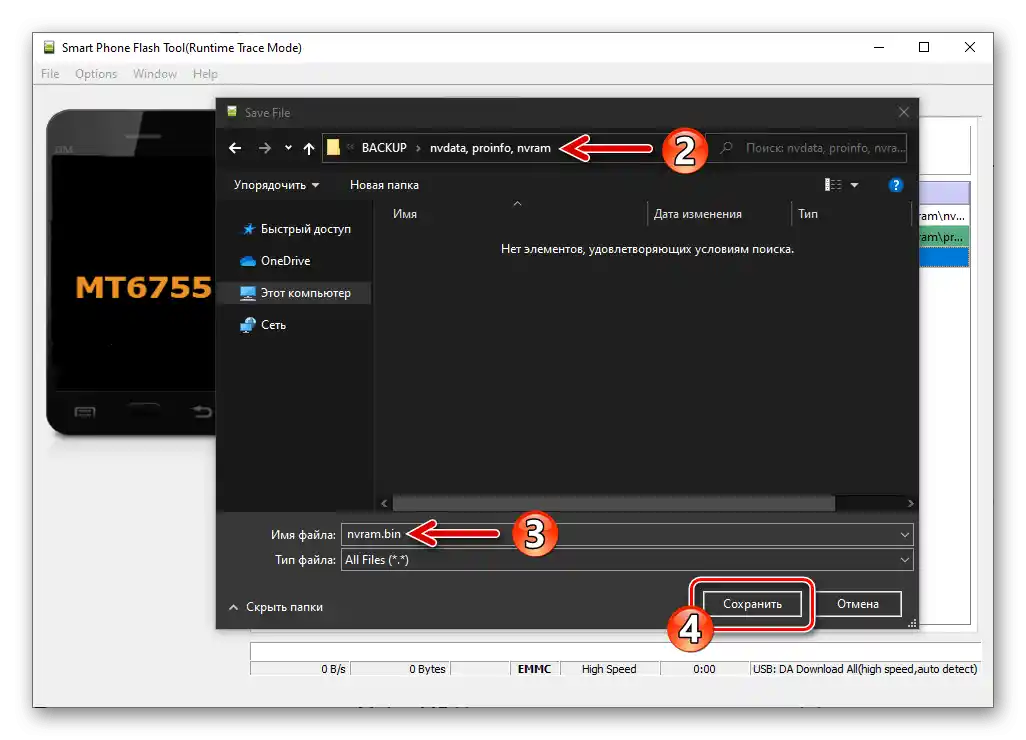This screenshot has height=740, width=1026.
Task: Open help with the question mark icon
Action: click(896, 185)
